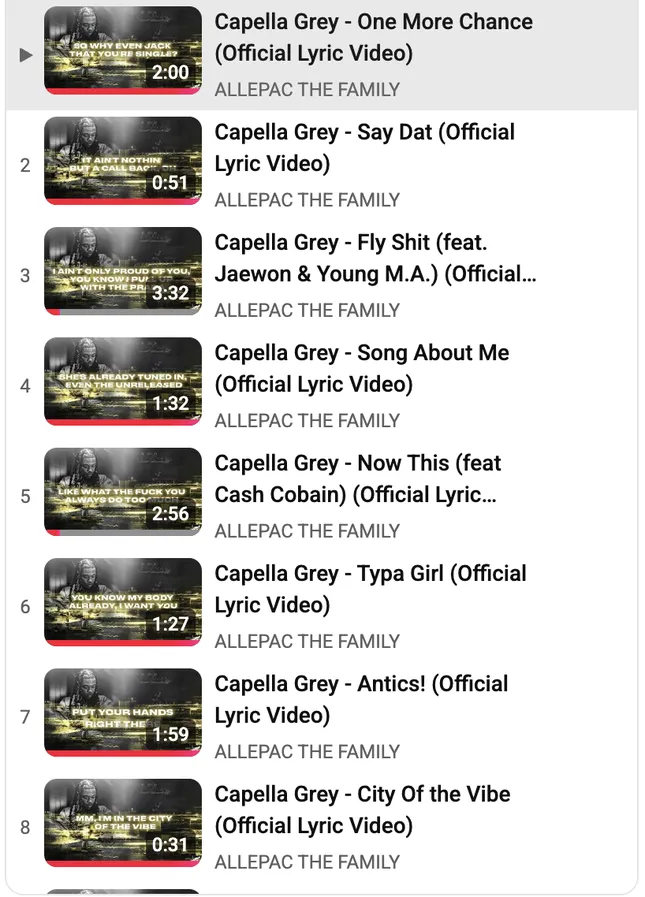This screenshot has height=897, width=645.
Task: Select title Capella Grey - Antics!
Action: click(x=361, y=700)
